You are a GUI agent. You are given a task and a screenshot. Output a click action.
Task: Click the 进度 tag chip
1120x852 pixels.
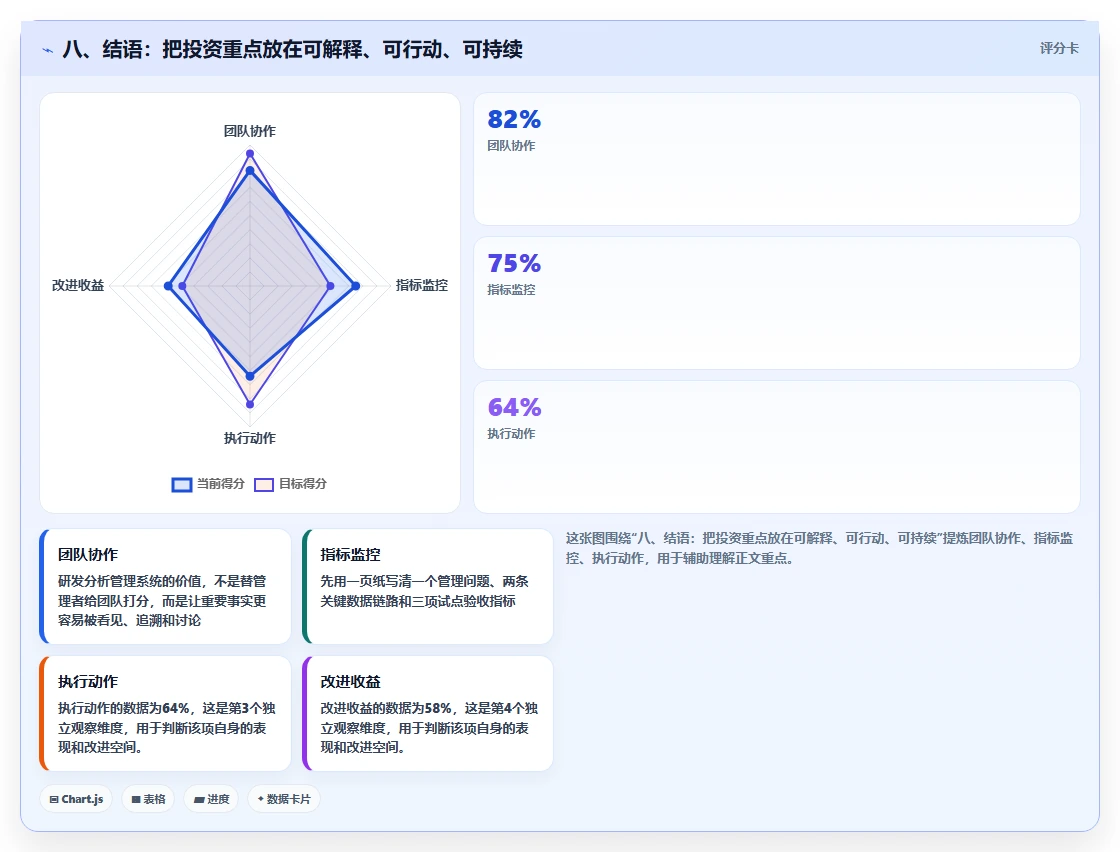pyautogui.click(x=211, y=799)
